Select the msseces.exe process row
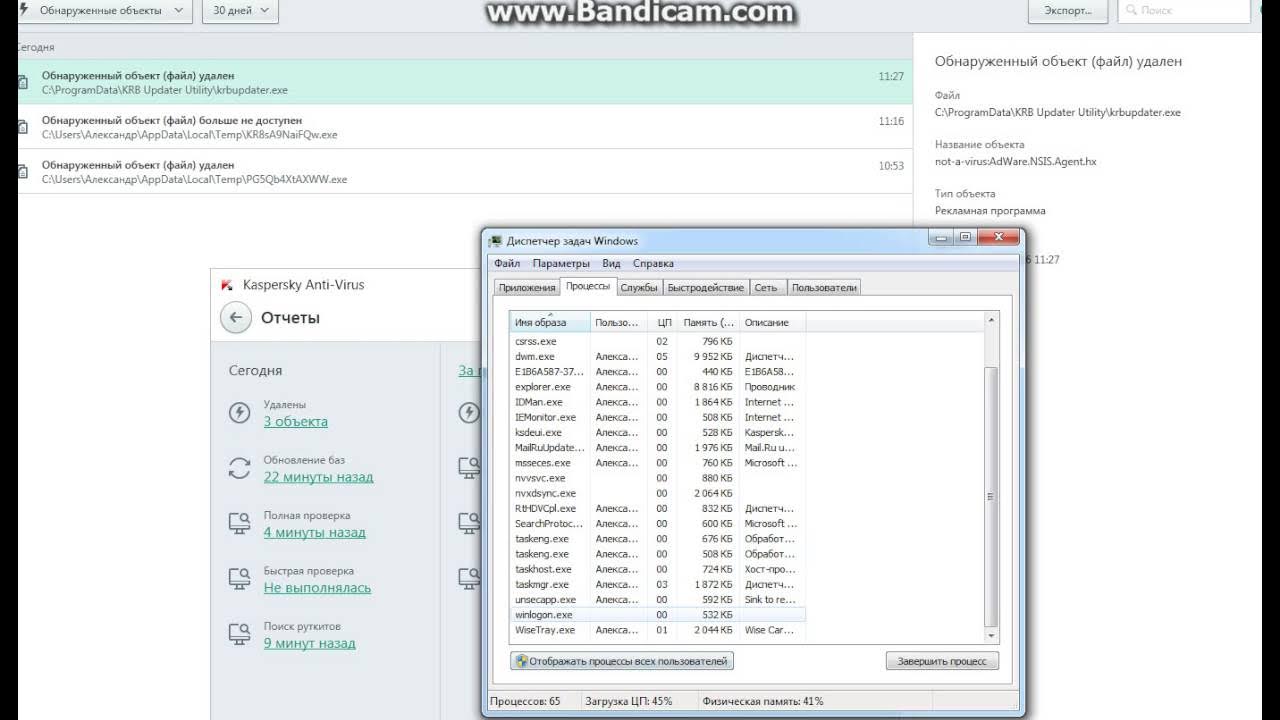Image resolution: width=1280 pixels, height=720 pixels. (657, 463)
